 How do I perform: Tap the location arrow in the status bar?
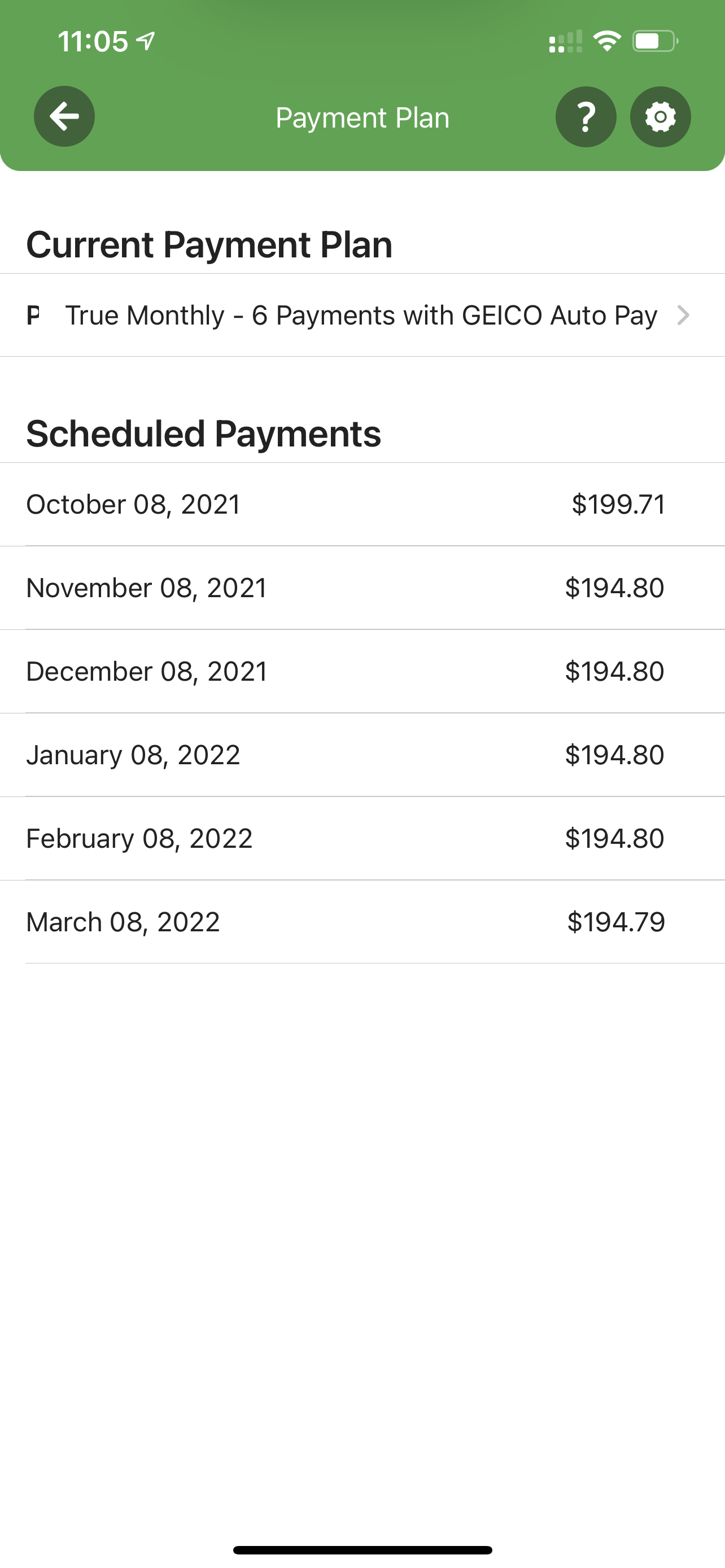pyautogui.click(x=146, y=41)
